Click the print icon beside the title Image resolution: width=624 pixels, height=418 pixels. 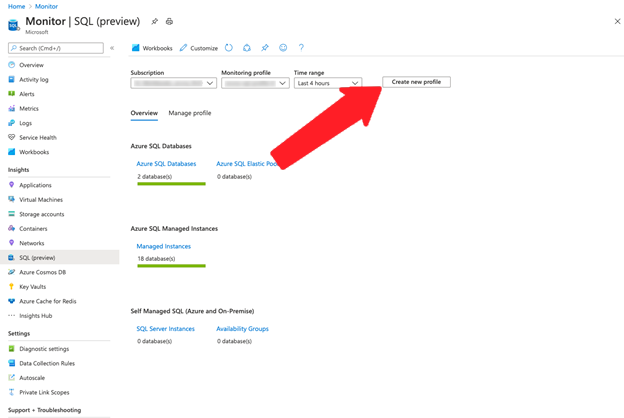click(x=170, y=21)
